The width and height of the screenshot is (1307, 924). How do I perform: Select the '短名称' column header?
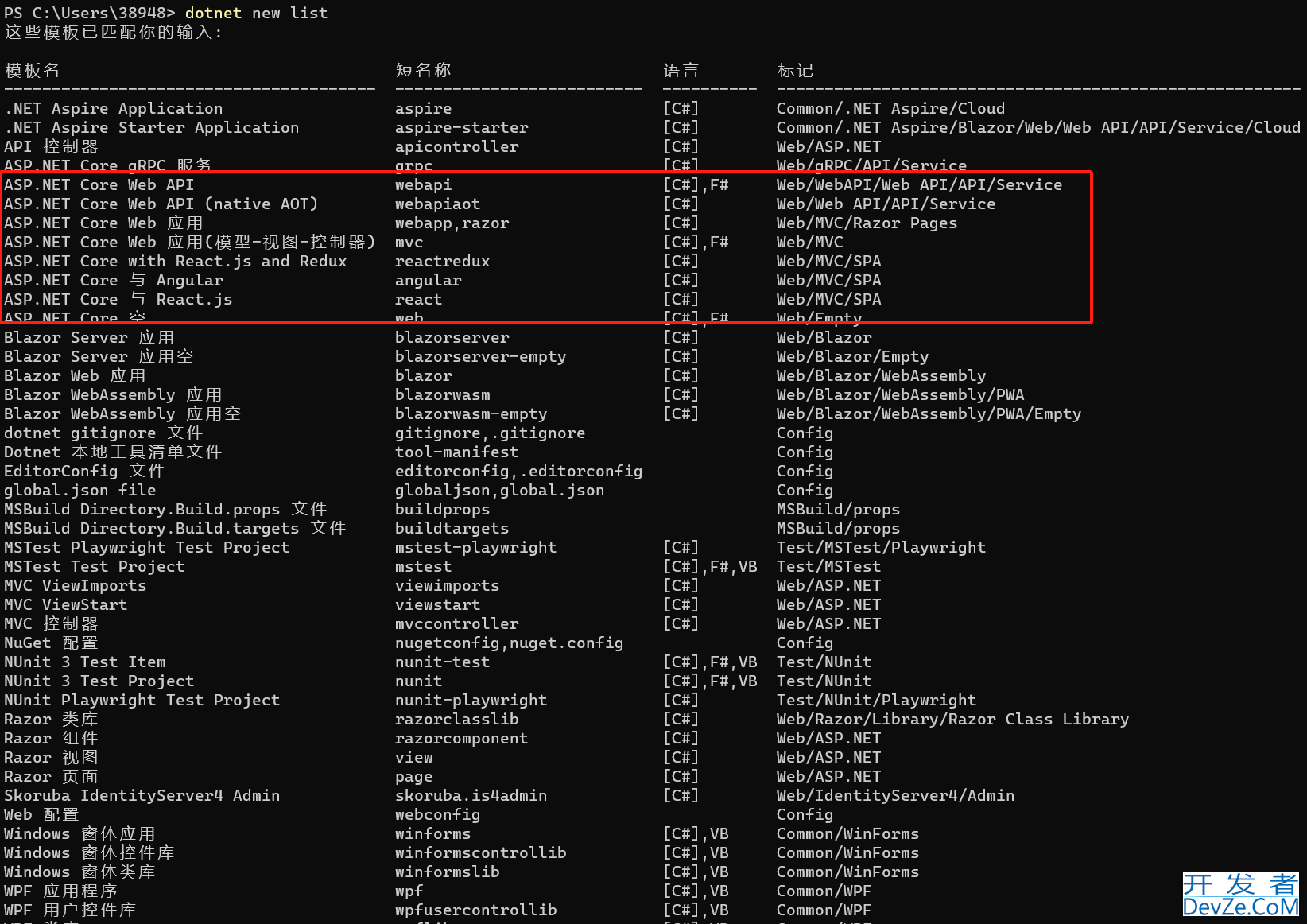[423, 70]
